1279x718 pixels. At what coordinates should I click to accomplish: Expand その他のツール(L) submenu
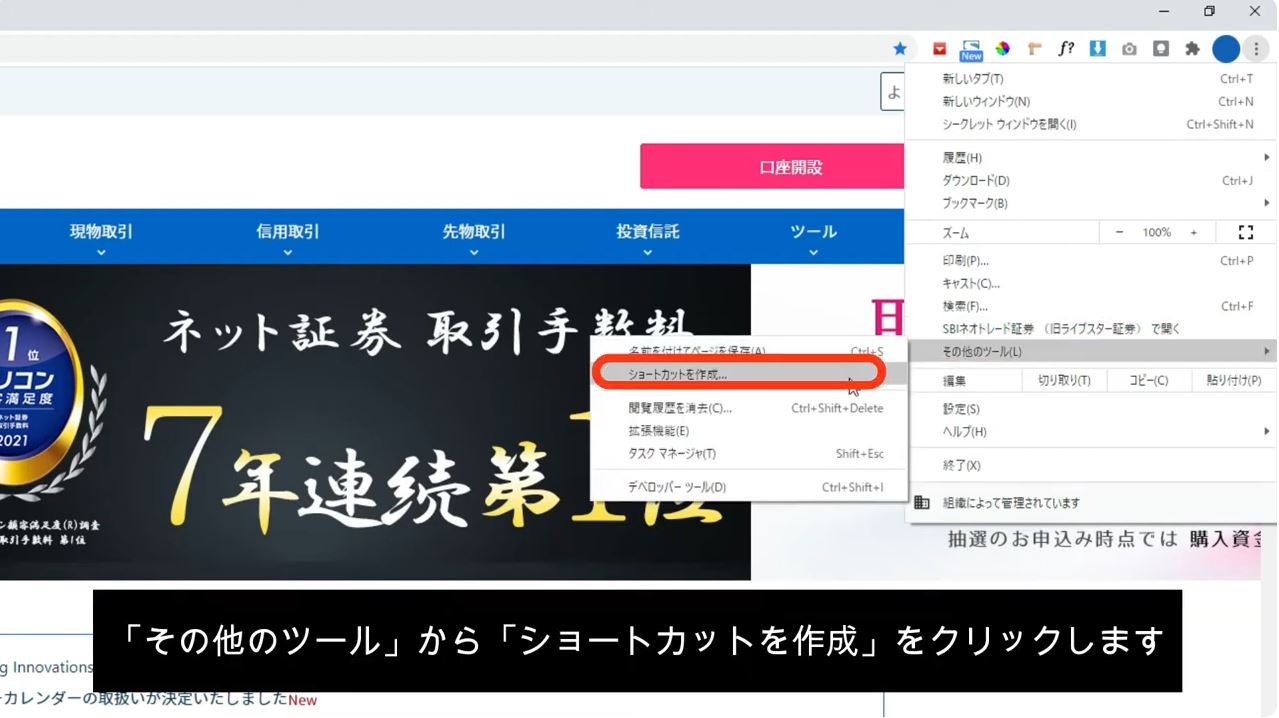pyautogui.click(x=1090, y=352)
